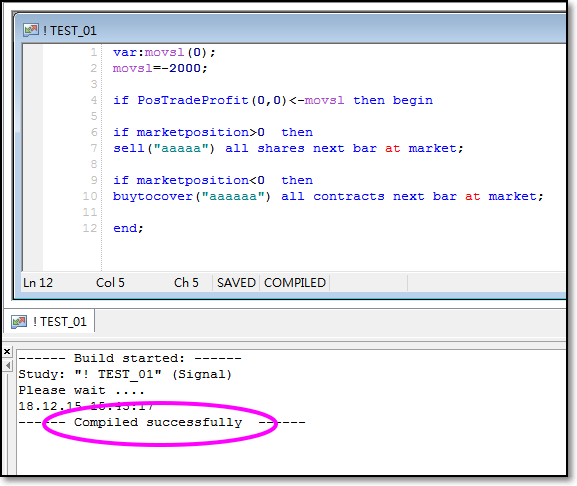Click the SAVED status indicator

click(236, 283)
